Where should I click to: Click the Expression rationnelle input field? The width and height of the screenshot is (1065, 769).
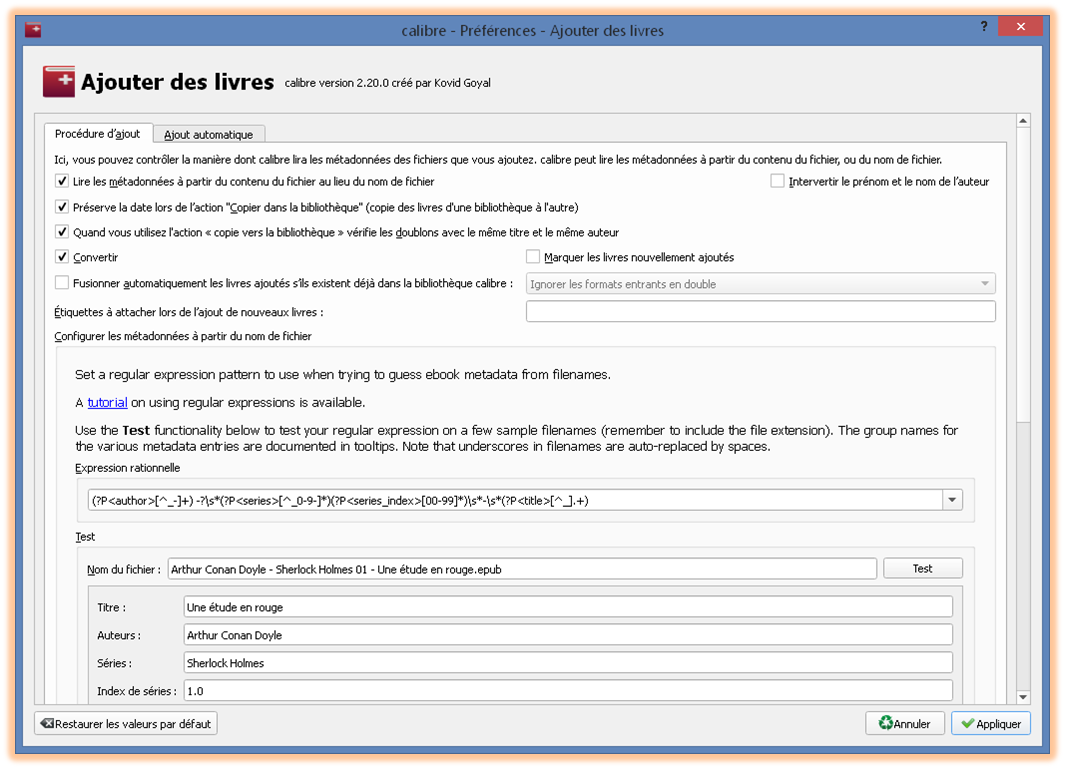tap(516, 501)
